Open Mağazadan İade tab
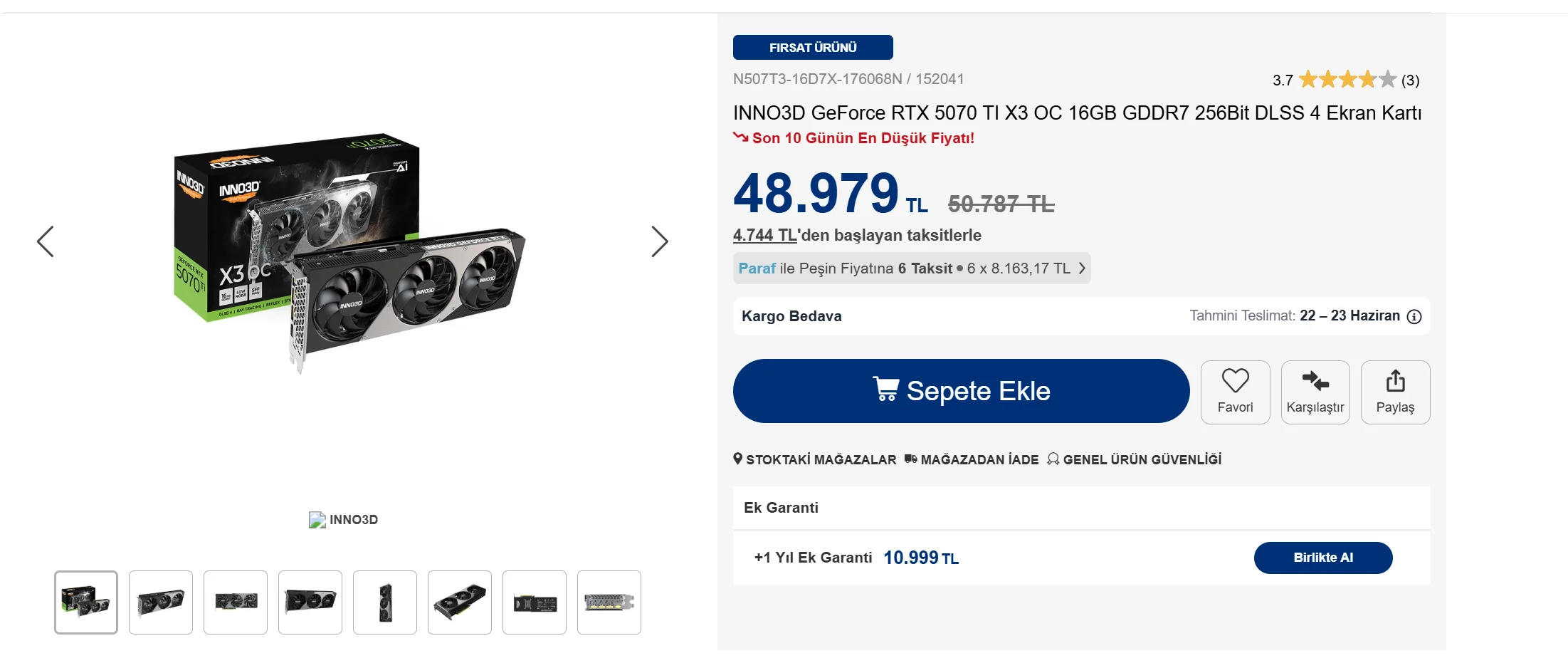The image size is (1568, 663). [972, 459]
